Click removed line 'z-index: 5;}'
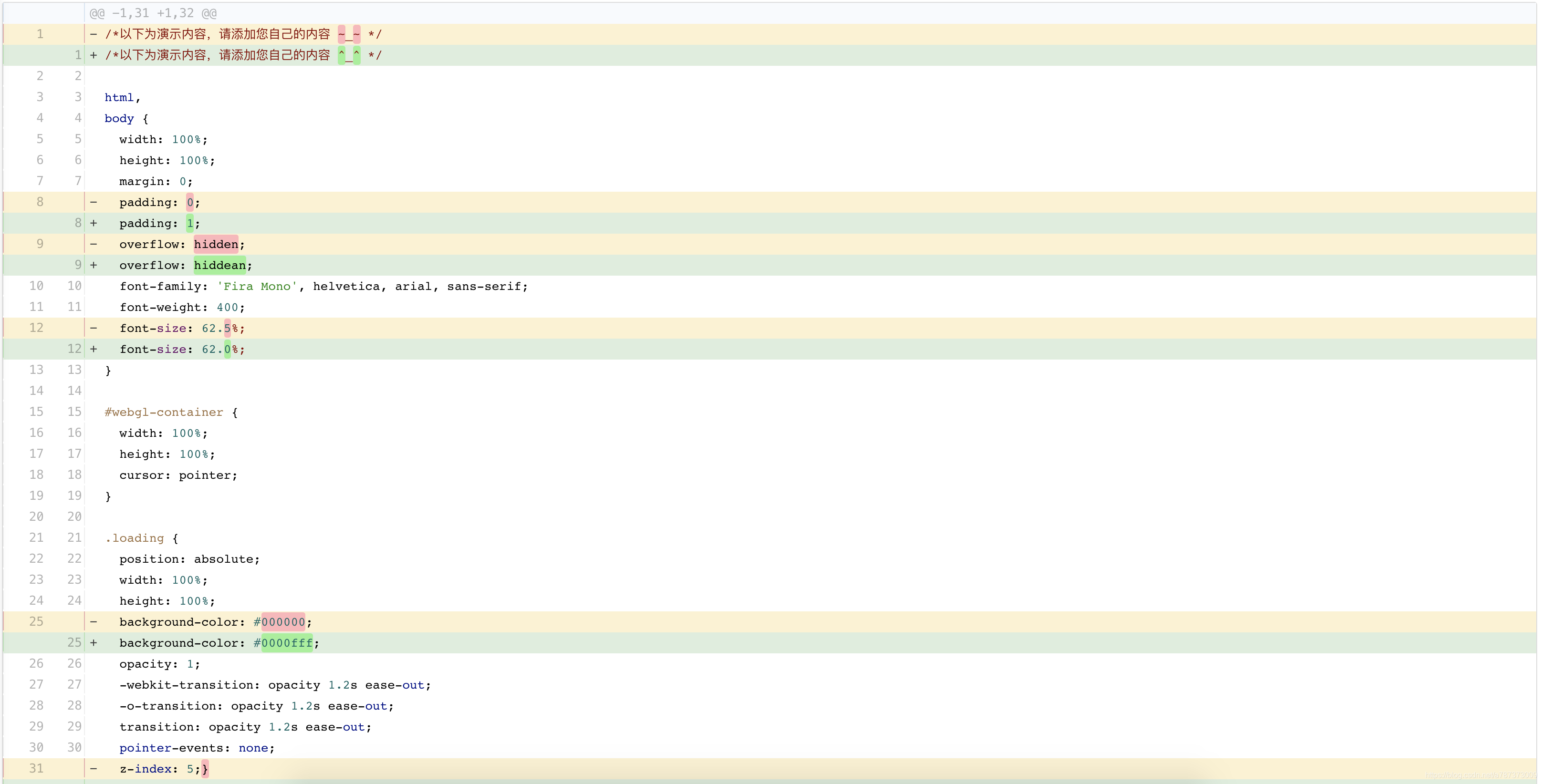This screenshot has height=784, width=1542. click(770, 768)
